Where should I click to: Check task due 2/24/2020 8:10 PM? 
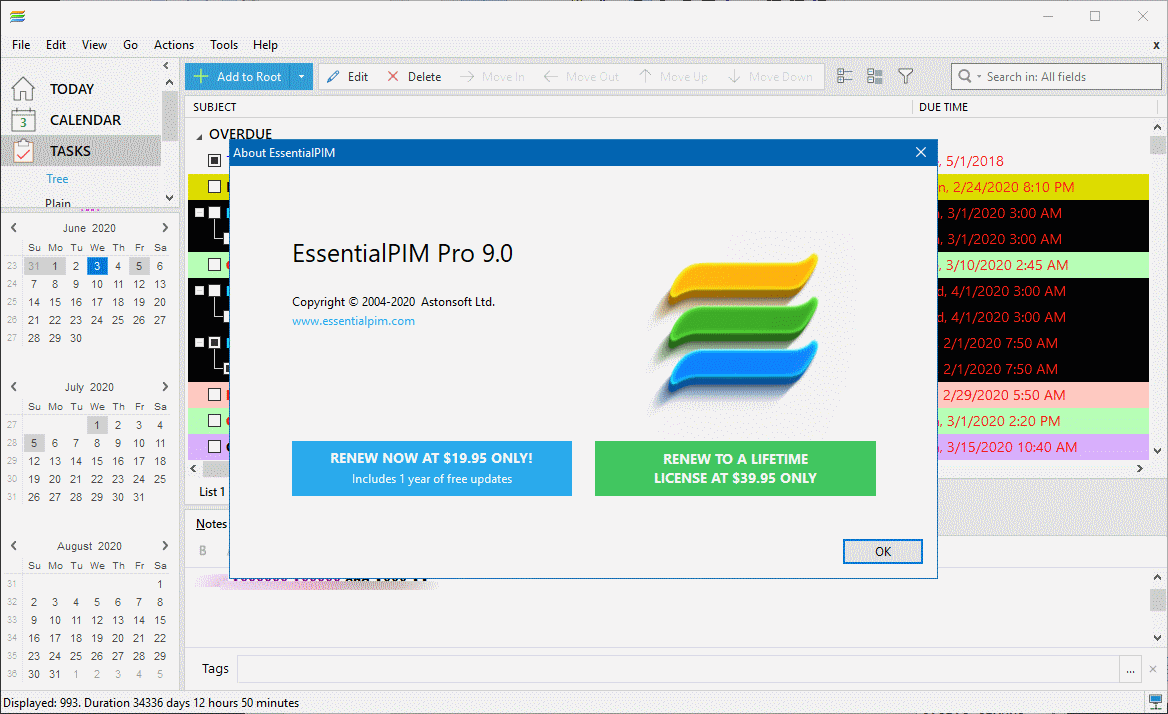tap(215, 186)
